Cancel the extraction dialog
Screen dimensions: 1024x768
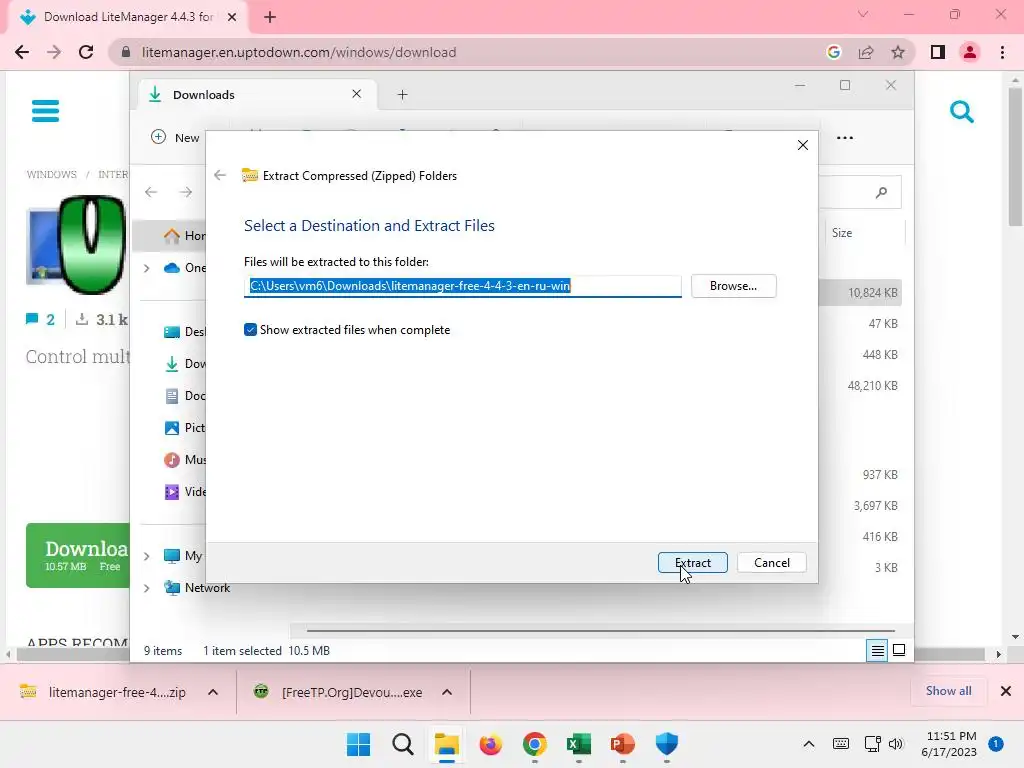pyautogui.click(x=771, y=562)
